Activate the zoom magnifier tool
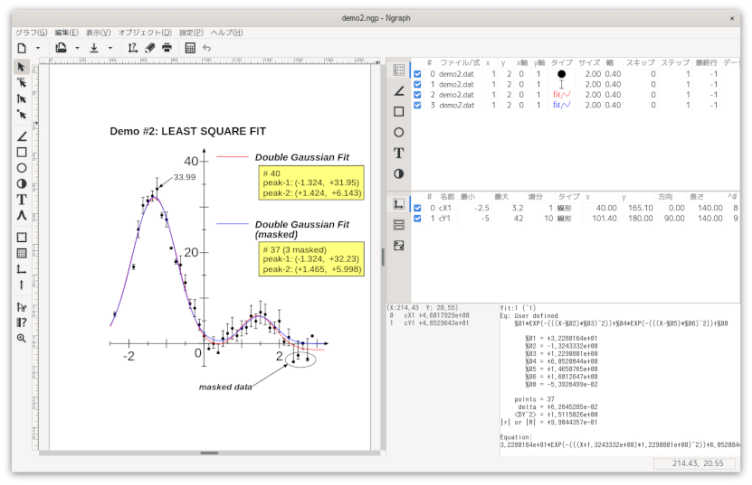Screen dimensions: 752x485 tap(21, 338)
